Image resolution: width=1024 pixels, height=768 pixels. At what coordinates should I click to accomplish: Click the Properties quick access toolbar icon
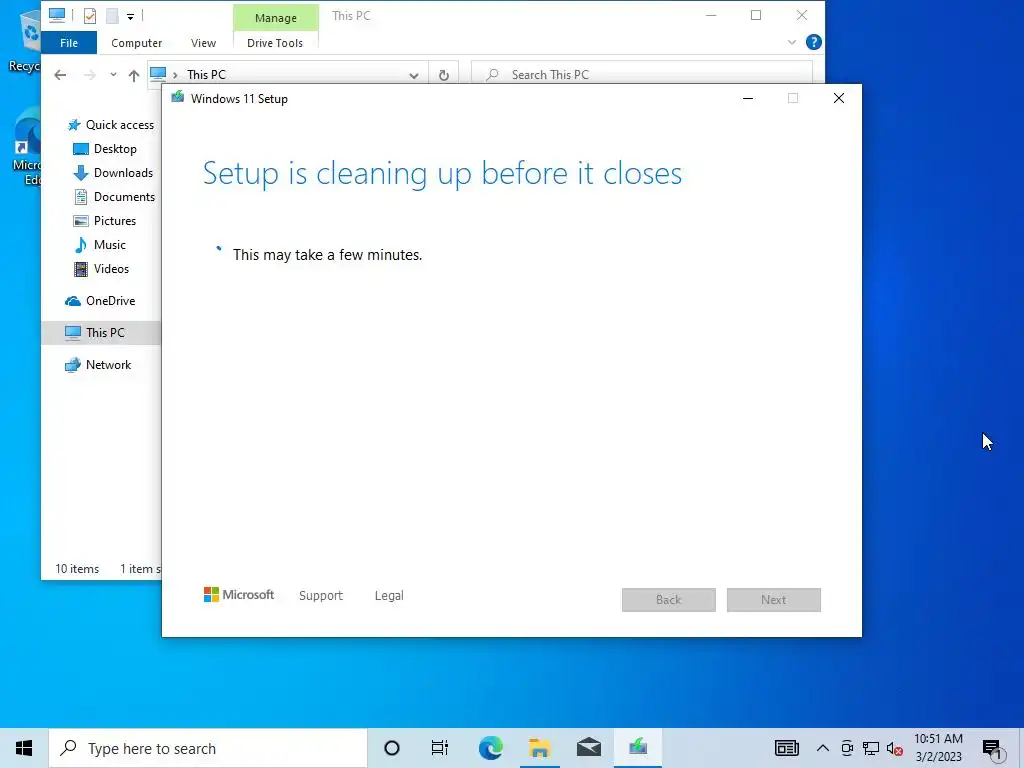click(90, 16)
